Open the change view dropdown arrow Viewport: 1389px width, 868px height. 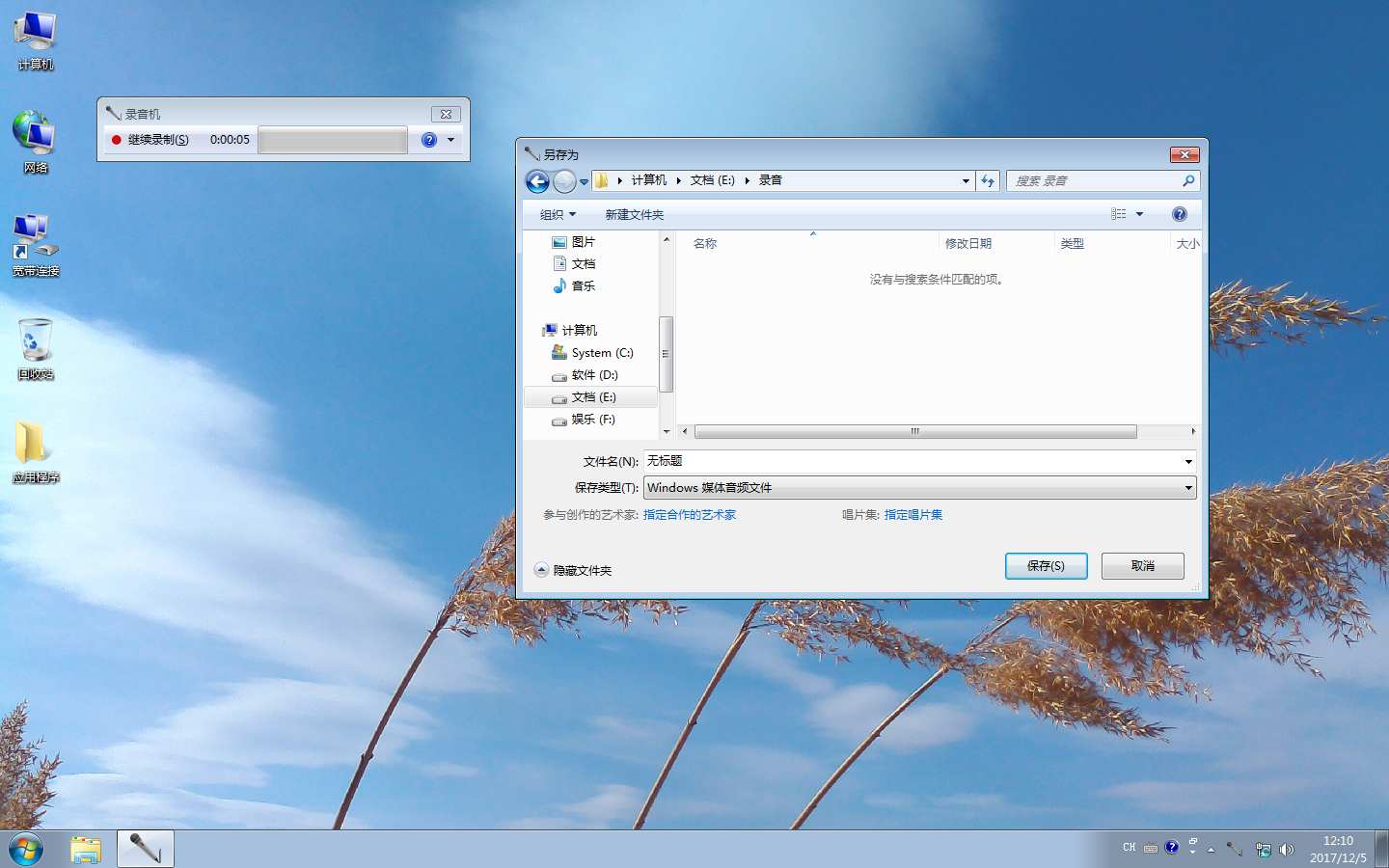pyautogui.click(x=1139, y=213)
